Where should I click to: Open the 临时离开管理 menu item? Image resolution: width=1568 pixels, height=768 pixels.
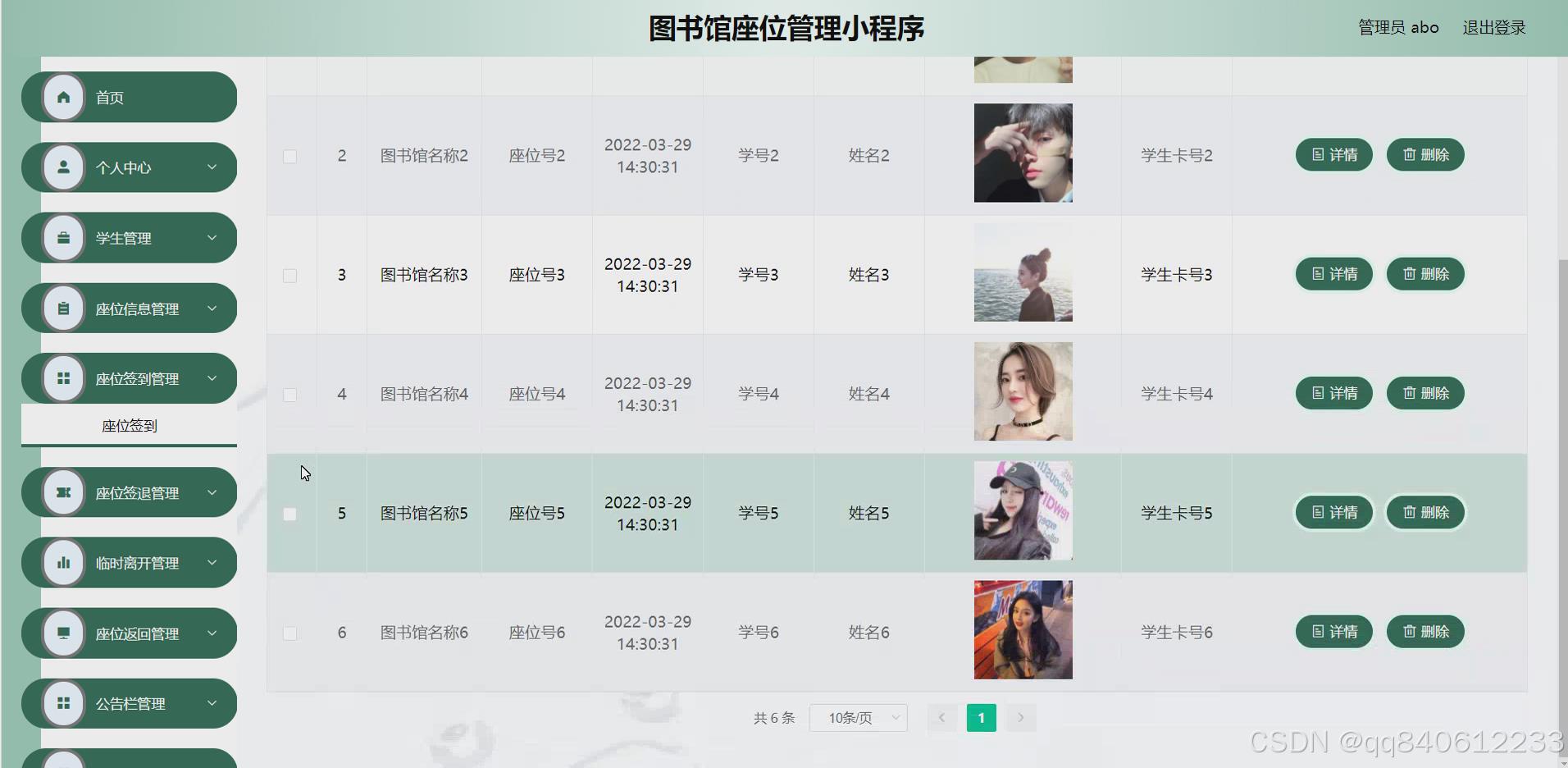(x=129, y=563)
